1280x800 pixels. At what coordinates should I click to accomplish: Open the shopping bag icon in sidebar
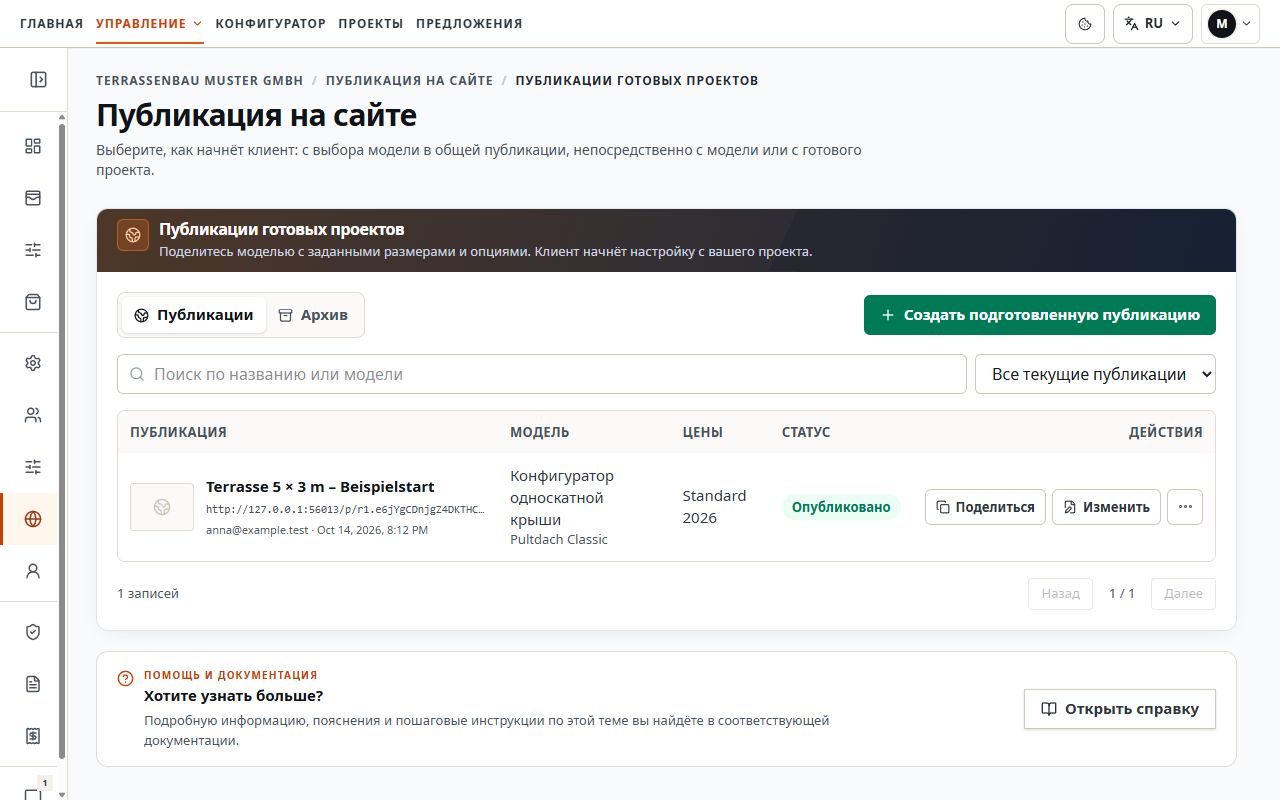click(x=33, y=302)
